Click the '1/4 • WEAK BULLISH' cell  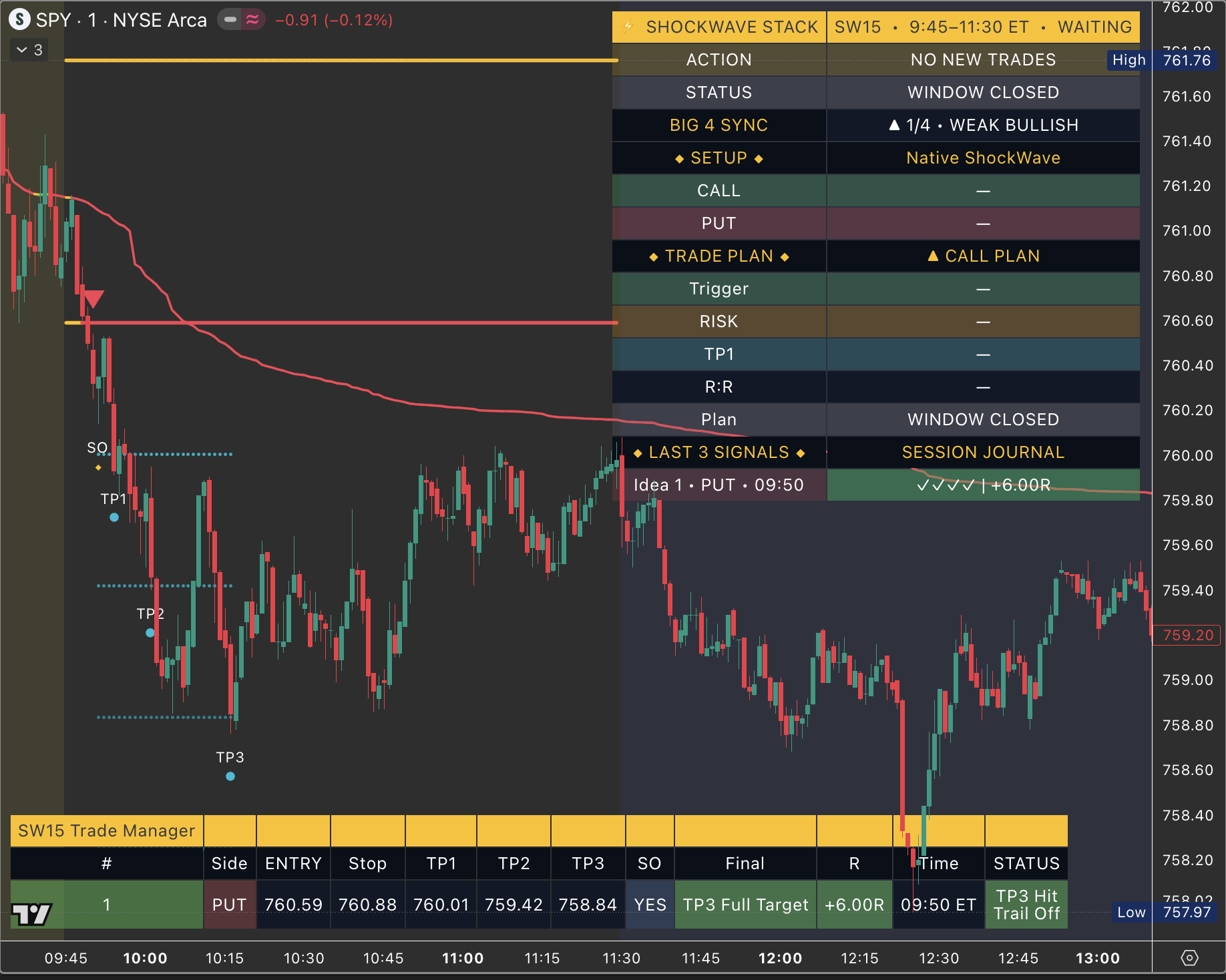(983, 125)
